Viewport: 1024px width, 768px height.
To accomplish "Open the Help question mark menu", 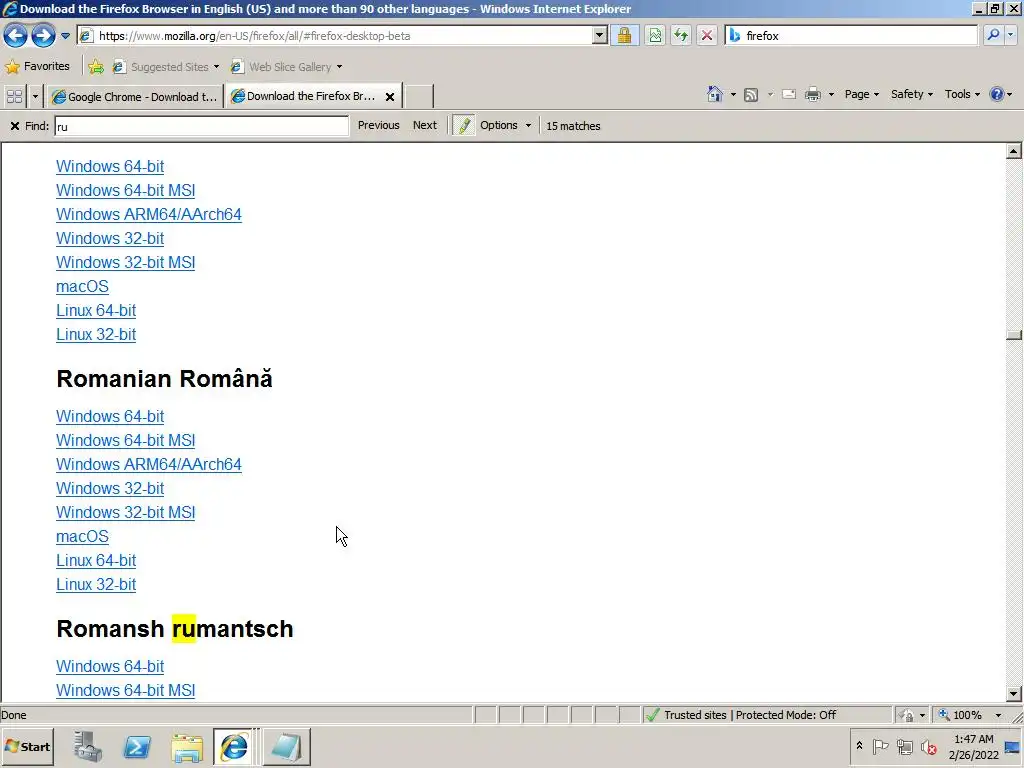I will [1000, 94].
